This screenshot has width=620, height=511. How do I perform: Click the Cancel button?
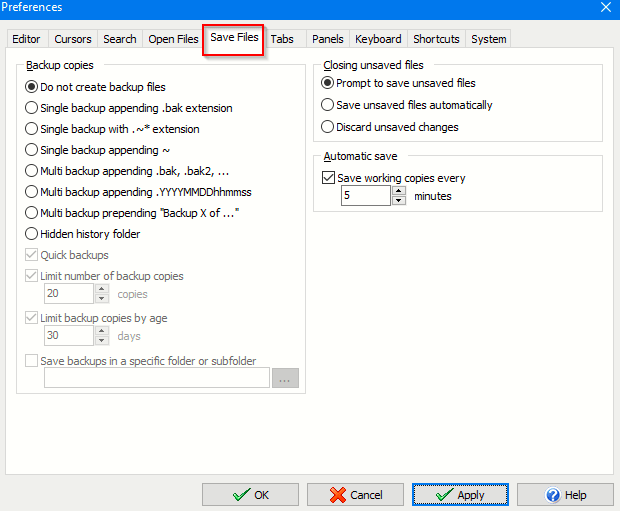pos(355,494)
